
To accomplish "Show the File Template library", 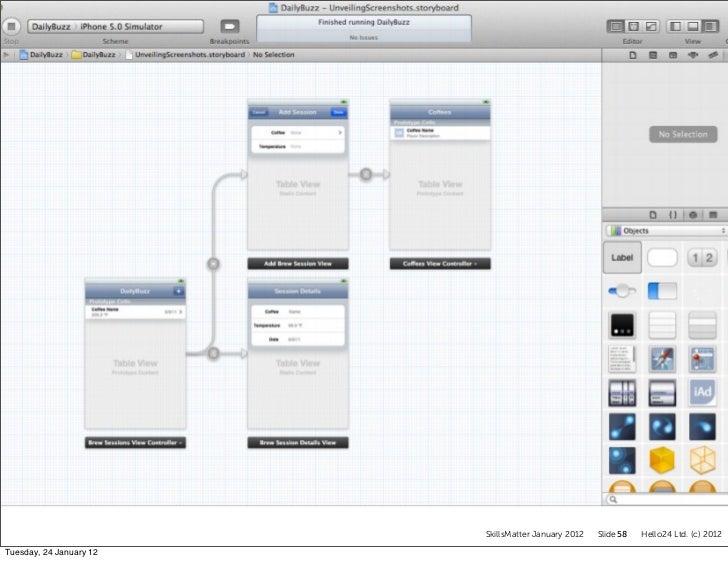I will pos(653,215).
